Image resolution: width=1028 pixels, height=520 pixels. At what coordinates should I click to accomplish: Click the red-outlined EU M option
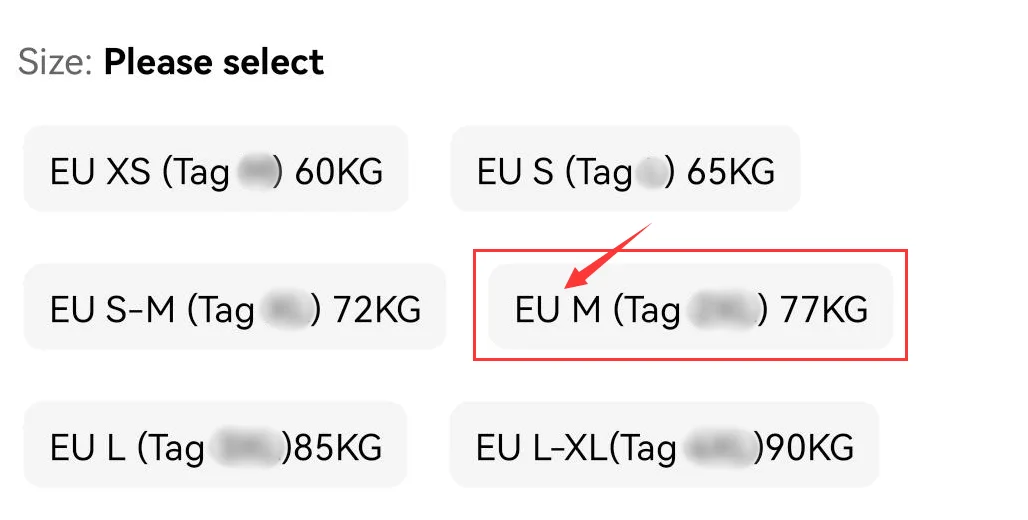(690, 308)
